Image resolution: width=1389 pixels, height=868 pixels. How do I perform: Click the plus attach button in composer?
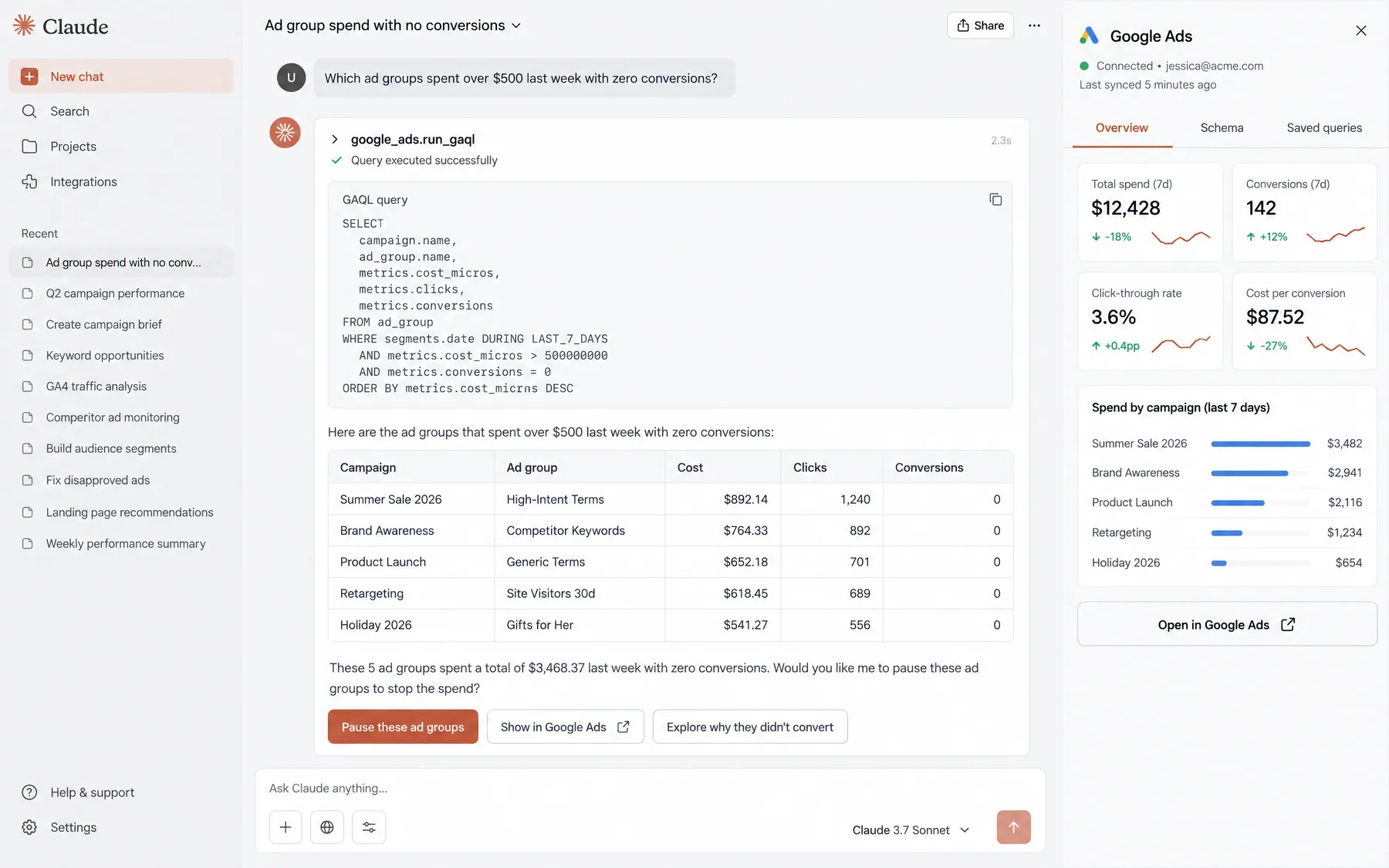tap(286, 827)
